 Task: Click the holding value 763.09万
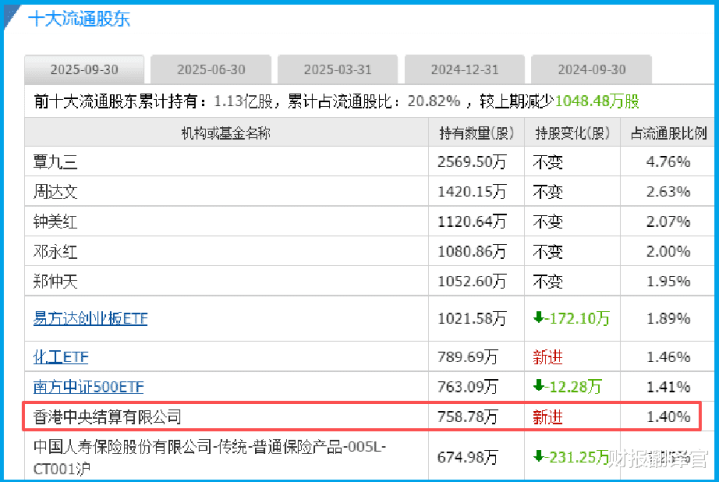[468, 387]
